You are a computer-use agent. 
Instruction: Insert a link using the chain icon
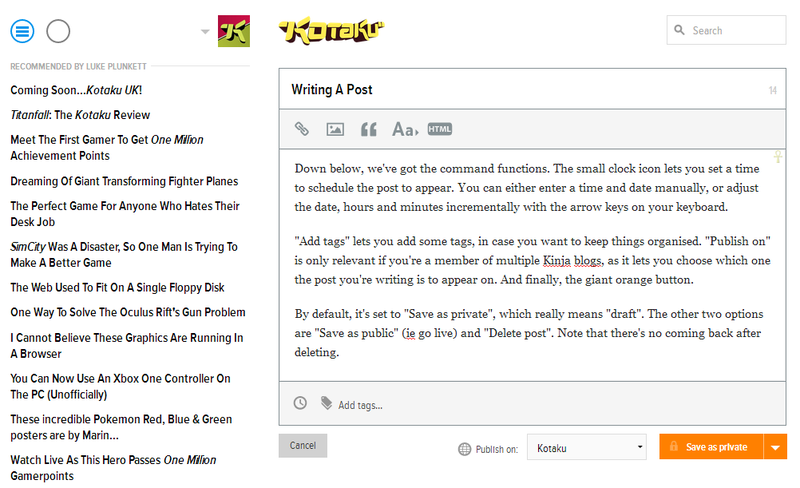pos(302,129)
